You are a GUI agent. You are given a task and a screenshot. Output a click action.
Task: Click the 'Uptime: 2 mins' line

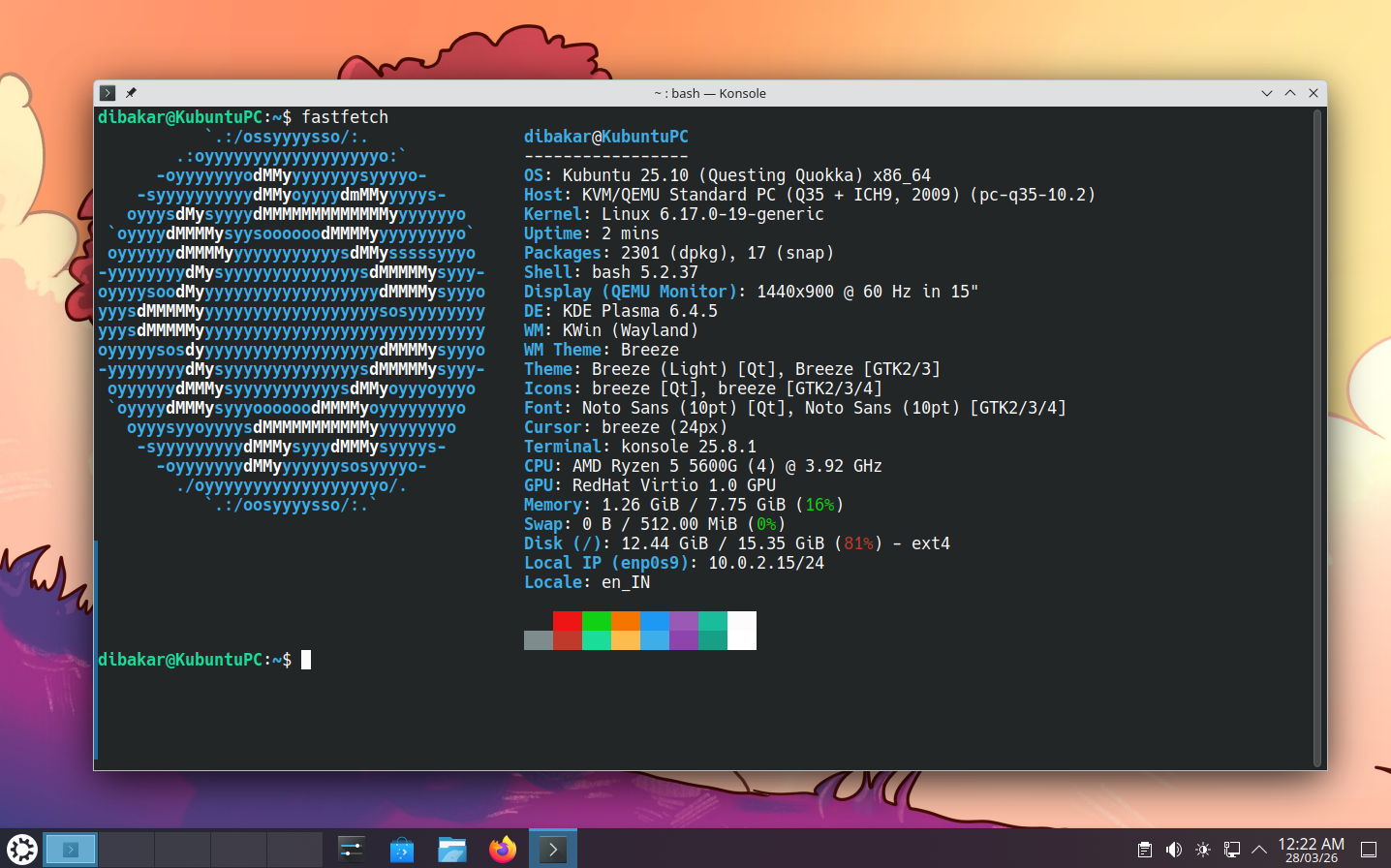pyautogui.click(x=592, y=233)
